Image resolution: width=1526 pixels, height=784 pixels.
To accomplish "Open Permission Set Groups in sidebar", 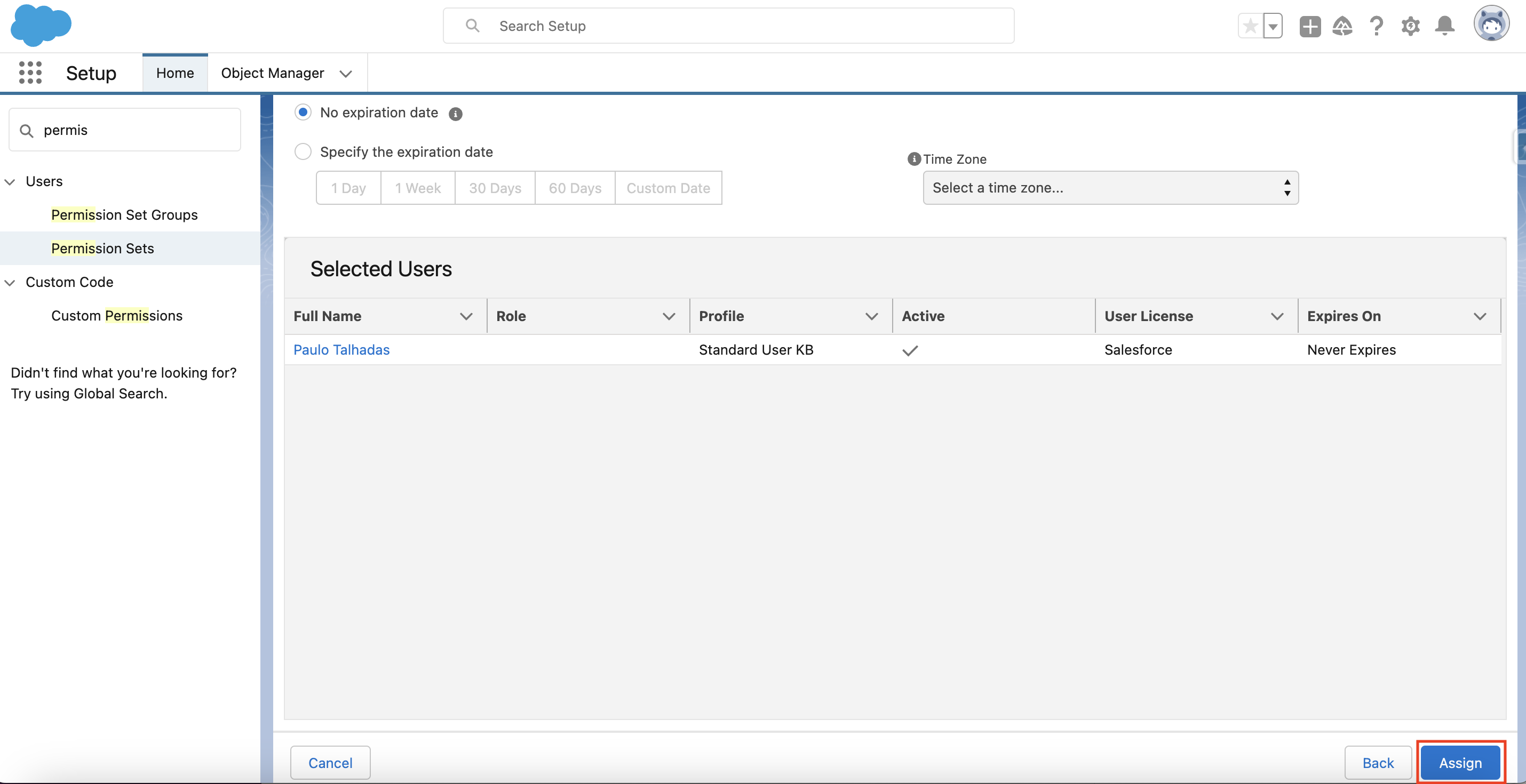I will (124, 215).
